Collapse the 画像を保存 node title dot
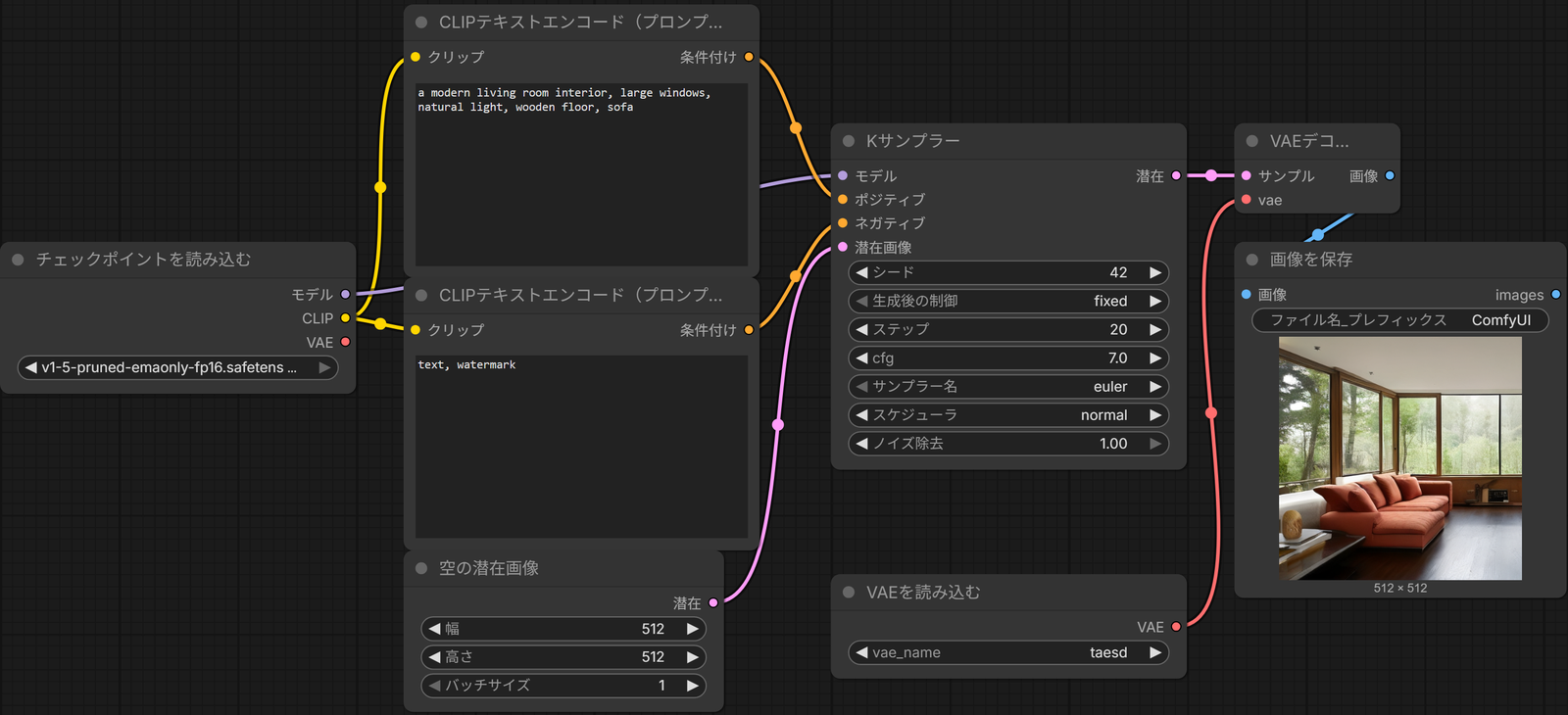The height and width of the screenshot is (715, 1568). pyautogui.click(x=1252, y=260)
